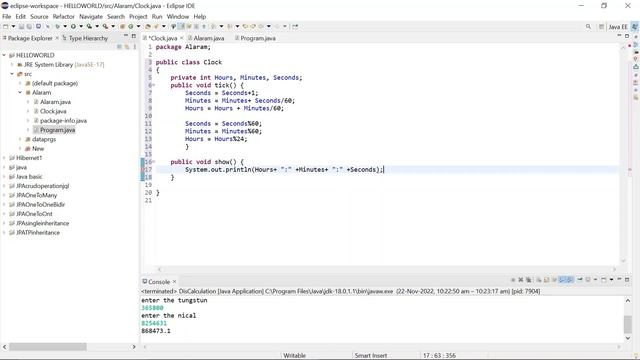Screen dimensions: 640x360
Task: Click the Pin Editor toolbar icon
Action: click(295, 27)
